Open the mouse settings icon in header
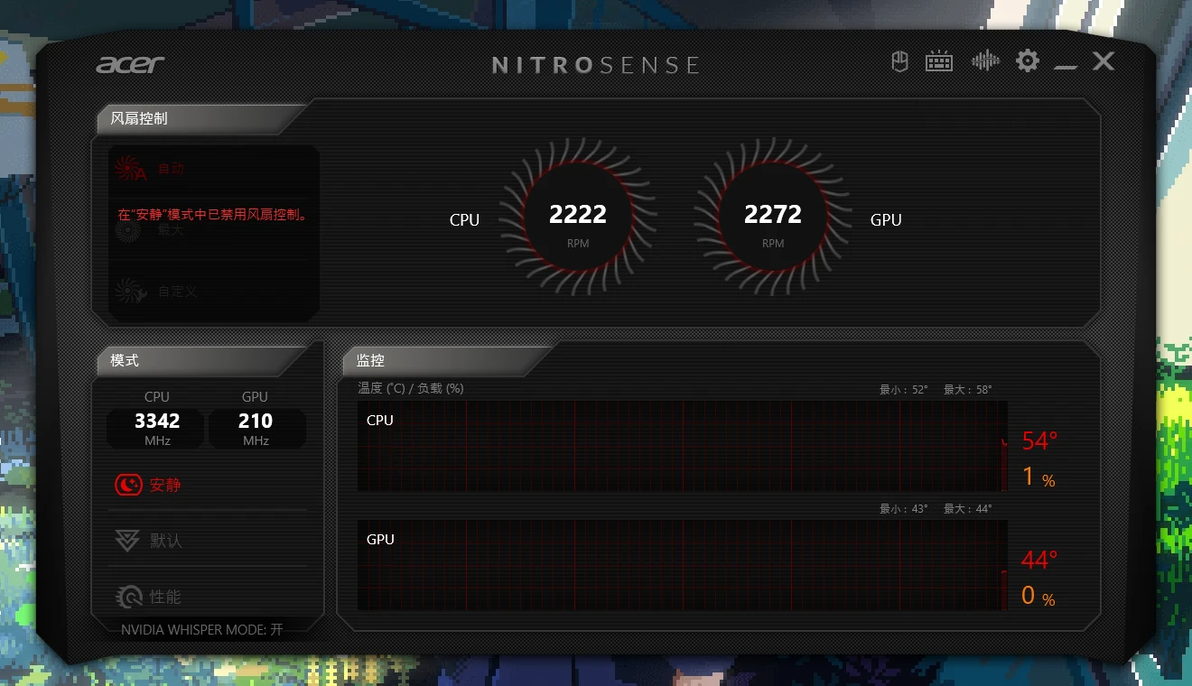 pyautogui.click(x=899, y=62)
